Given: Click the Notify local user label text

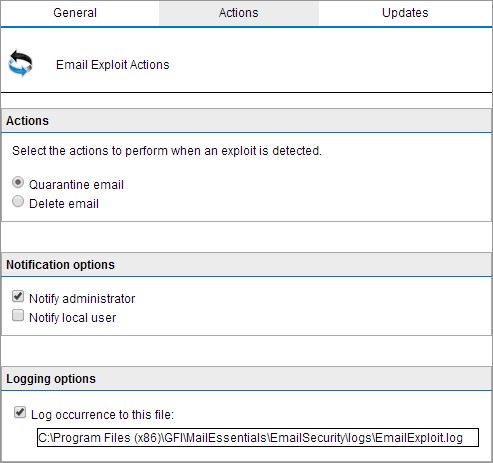Looking at the screenshot, I should 73,318.
